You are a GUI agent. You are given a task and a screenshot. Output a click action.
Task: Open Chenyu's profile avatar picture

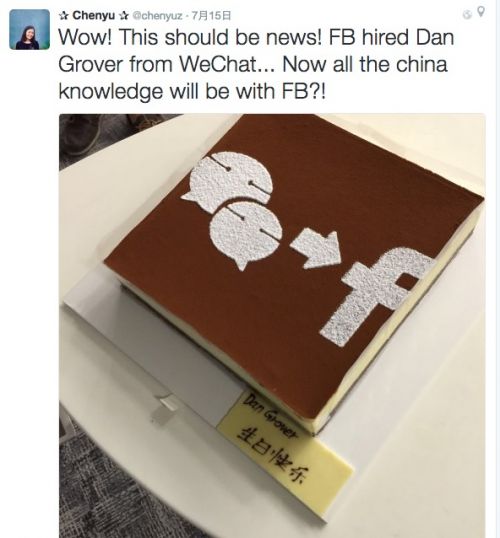[30, 30]
